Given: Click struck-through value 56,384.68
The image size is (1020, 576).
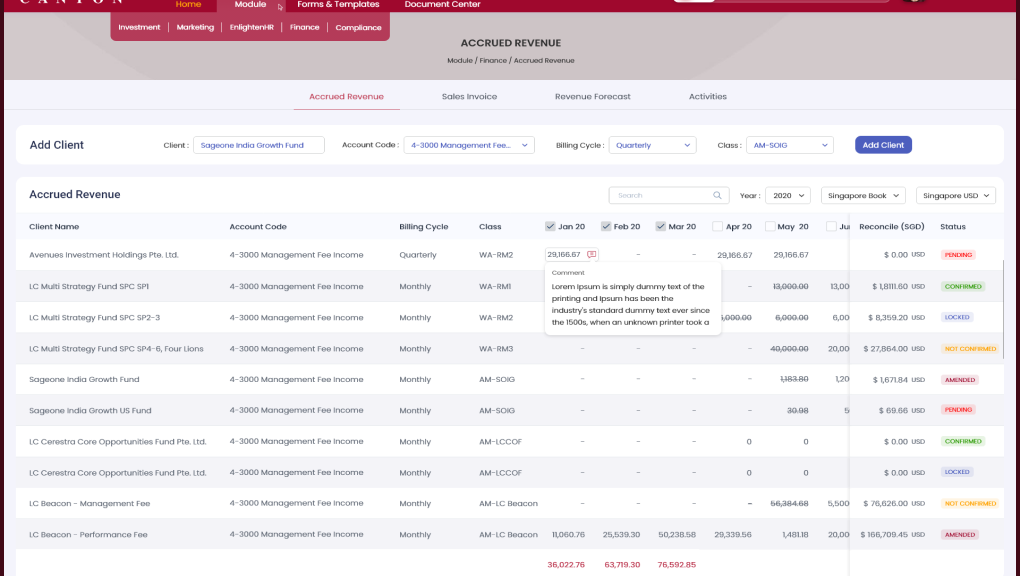Looking at the screenshot, I should (789, 503).
